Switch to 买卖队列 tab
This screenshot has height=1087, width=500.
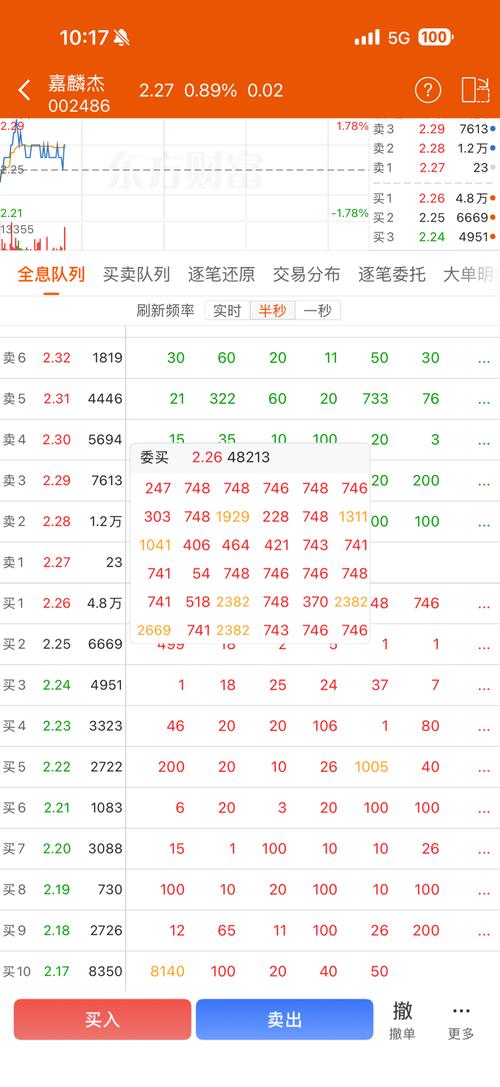[x=137, y=275]
